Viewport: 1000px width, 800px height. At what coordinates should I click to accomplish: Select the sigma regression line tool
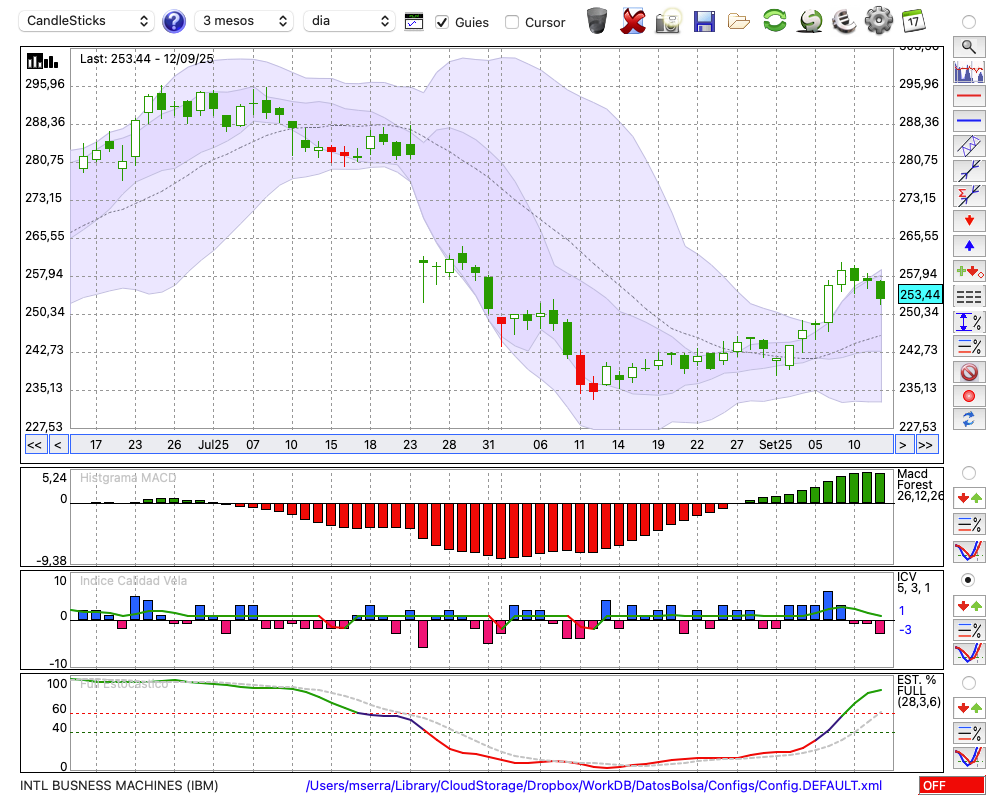click(x=969, y=195)
